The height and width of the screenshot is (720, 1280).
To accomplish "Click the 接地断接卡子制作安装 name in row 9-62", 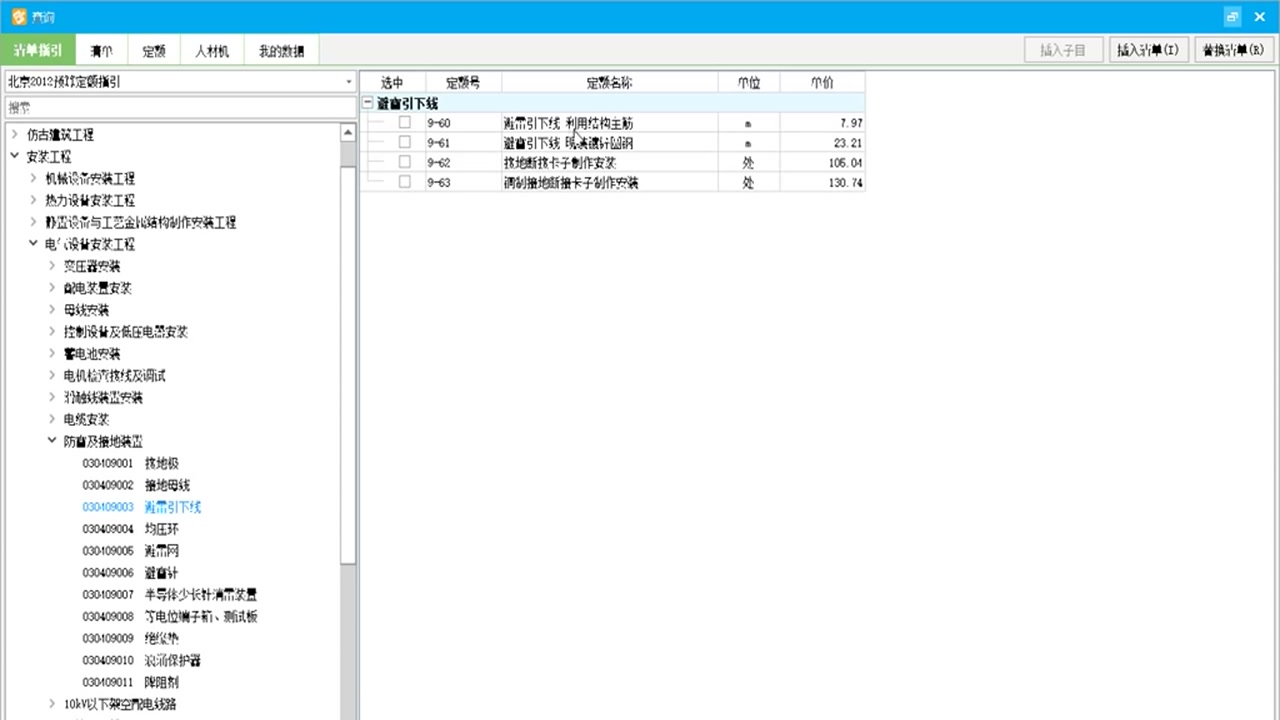I will click(559, 163).
